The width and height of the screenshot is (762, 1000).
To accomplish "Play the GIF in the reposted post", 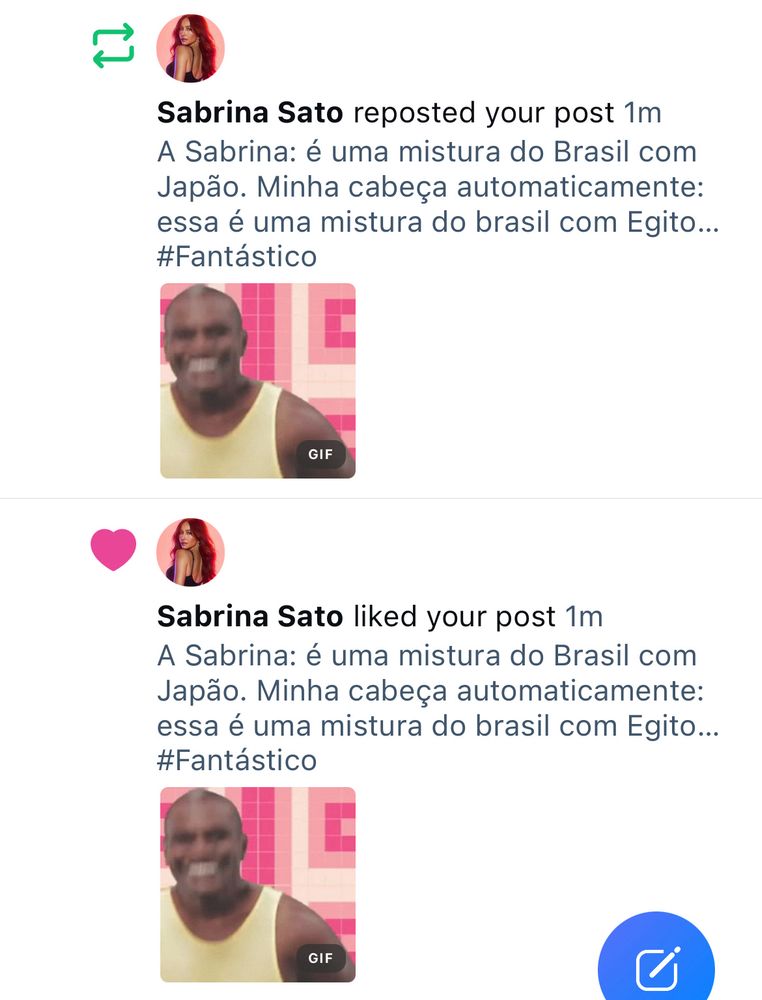I will click(258, 381).
